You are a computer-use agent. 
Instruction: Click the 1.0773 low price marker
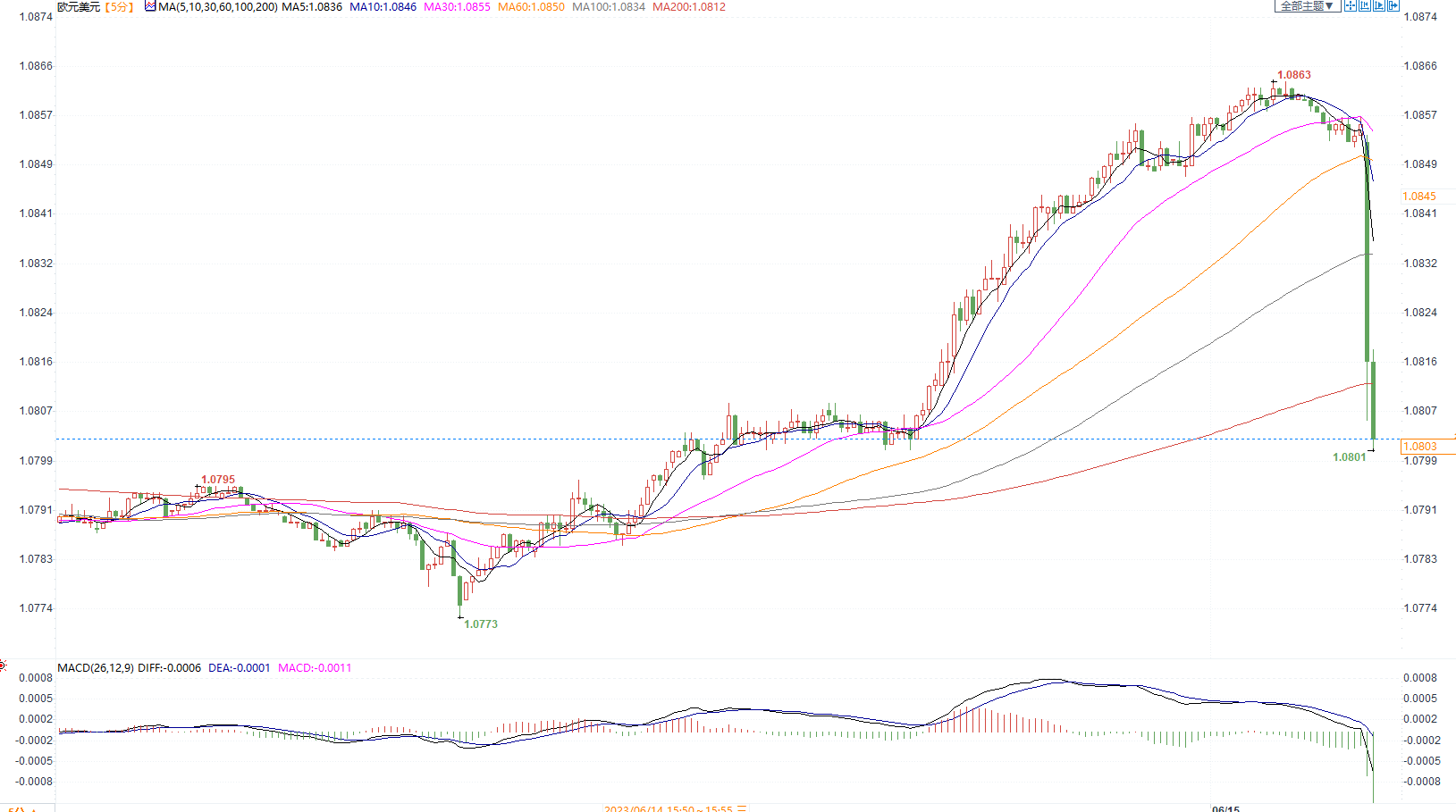pyautogui.click(x=481, y=624)
